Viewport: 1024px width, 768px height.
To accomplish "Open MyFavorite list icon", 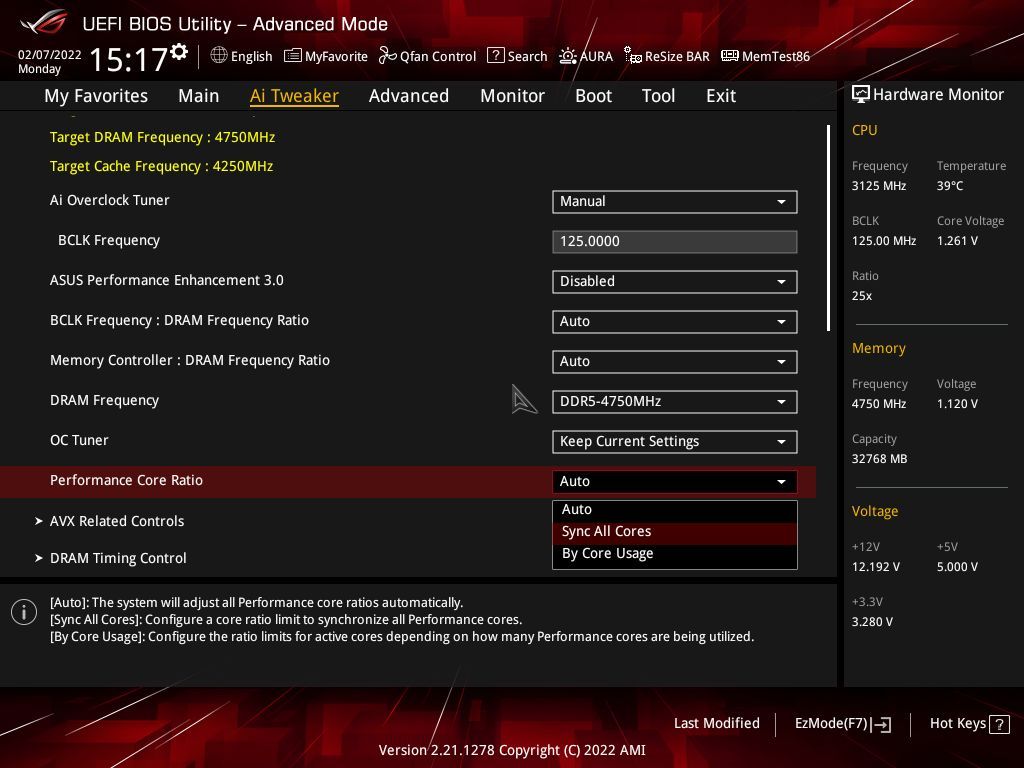I will pyautogui.click(x=293, y=56).
